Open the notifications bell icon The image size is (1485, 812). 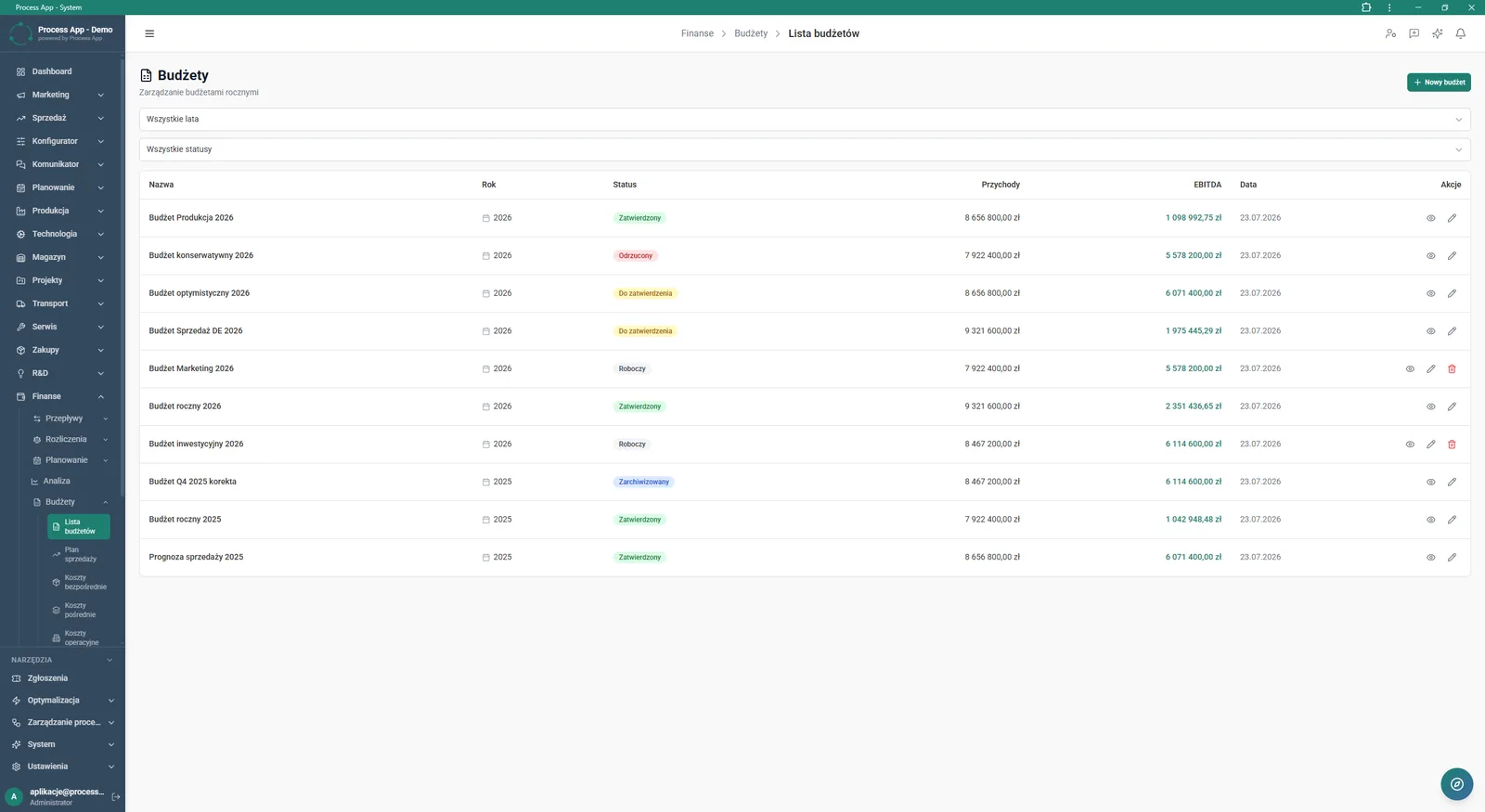pos(1461,33)
